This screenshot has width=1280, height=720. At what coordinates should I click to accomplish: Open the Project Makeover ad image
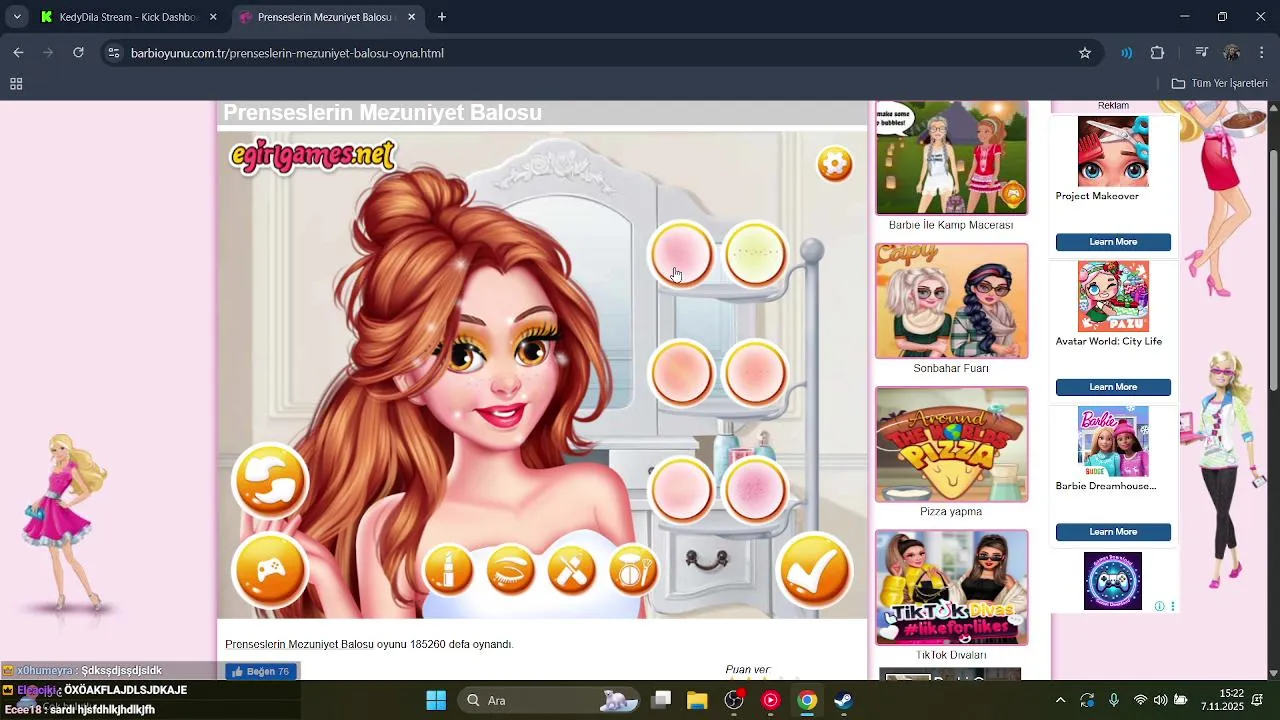(x=1113, y=151)
